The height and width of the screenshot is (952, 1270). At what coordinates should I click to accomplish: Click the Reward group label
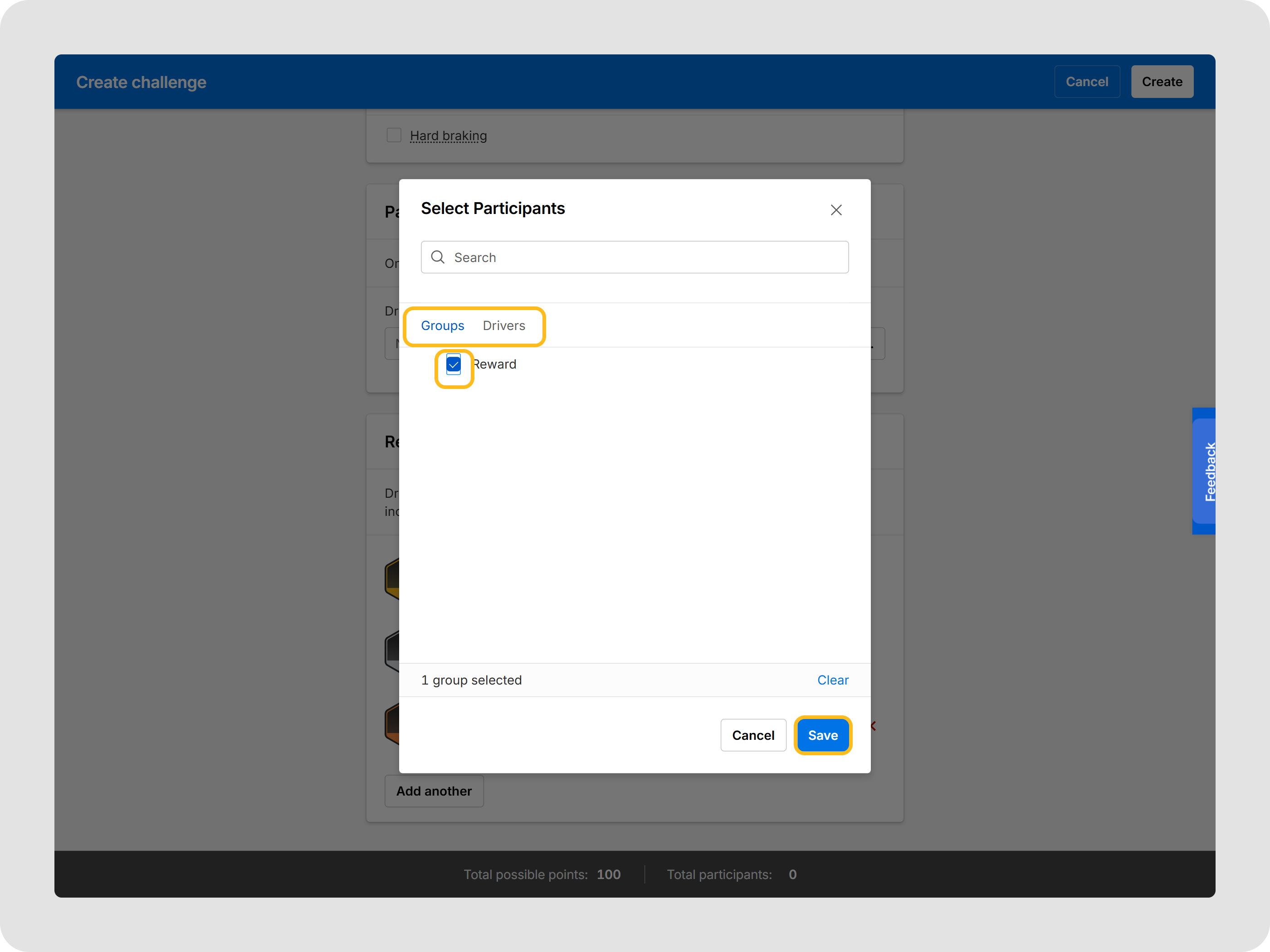tap(494, 364)
